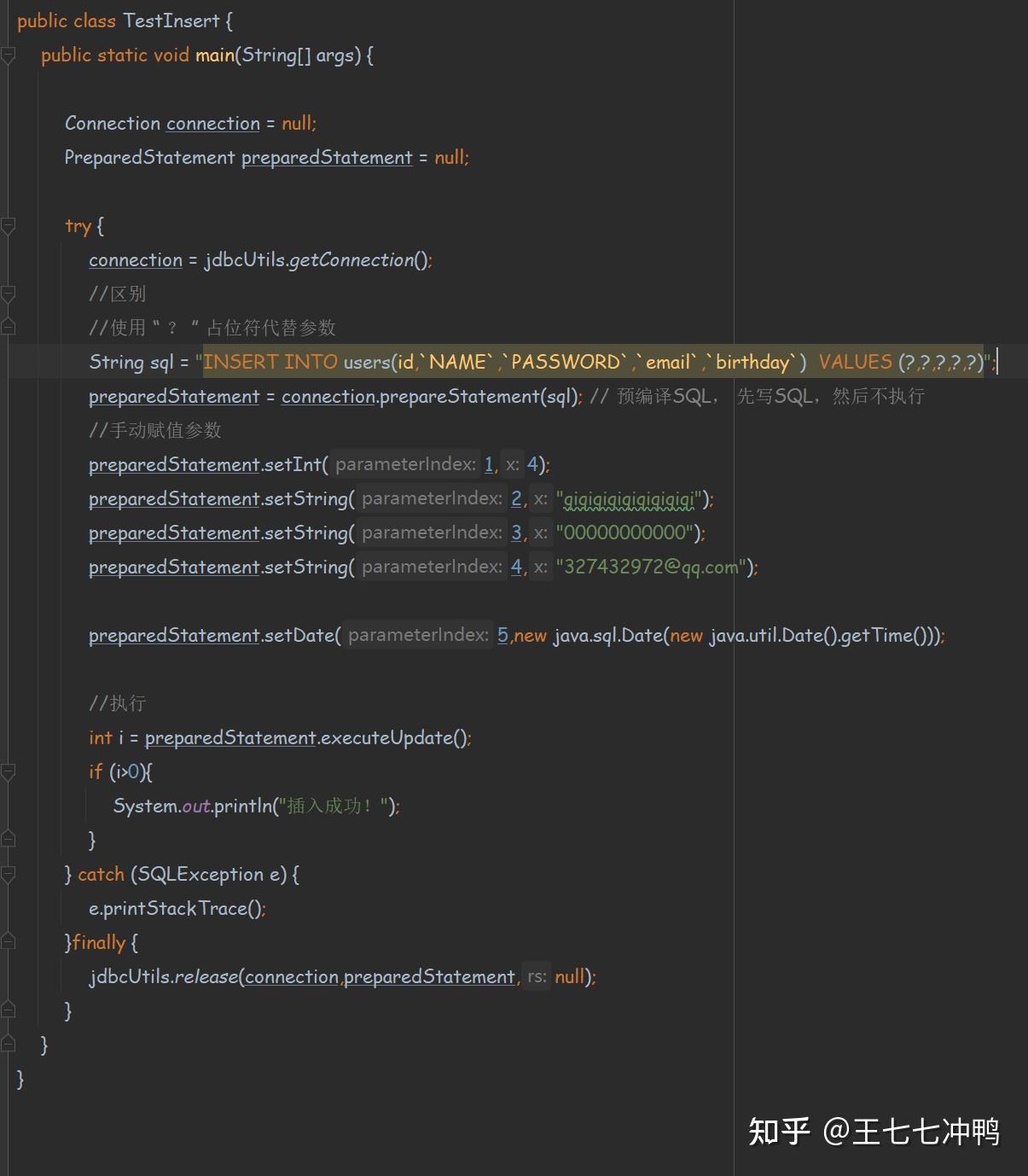Click the try keyword
Screen dimensions: 1028x1176
pos(78,226)
